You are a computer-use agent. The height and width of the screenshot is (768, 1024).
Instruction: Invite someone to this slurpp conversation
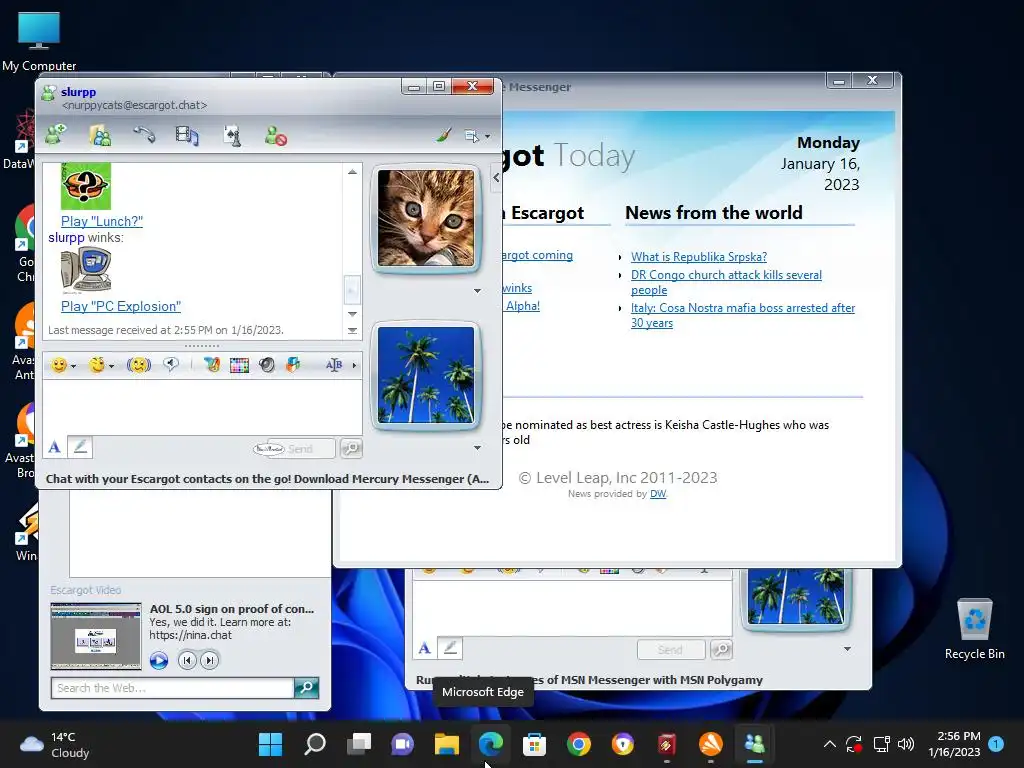pos(56,135)
